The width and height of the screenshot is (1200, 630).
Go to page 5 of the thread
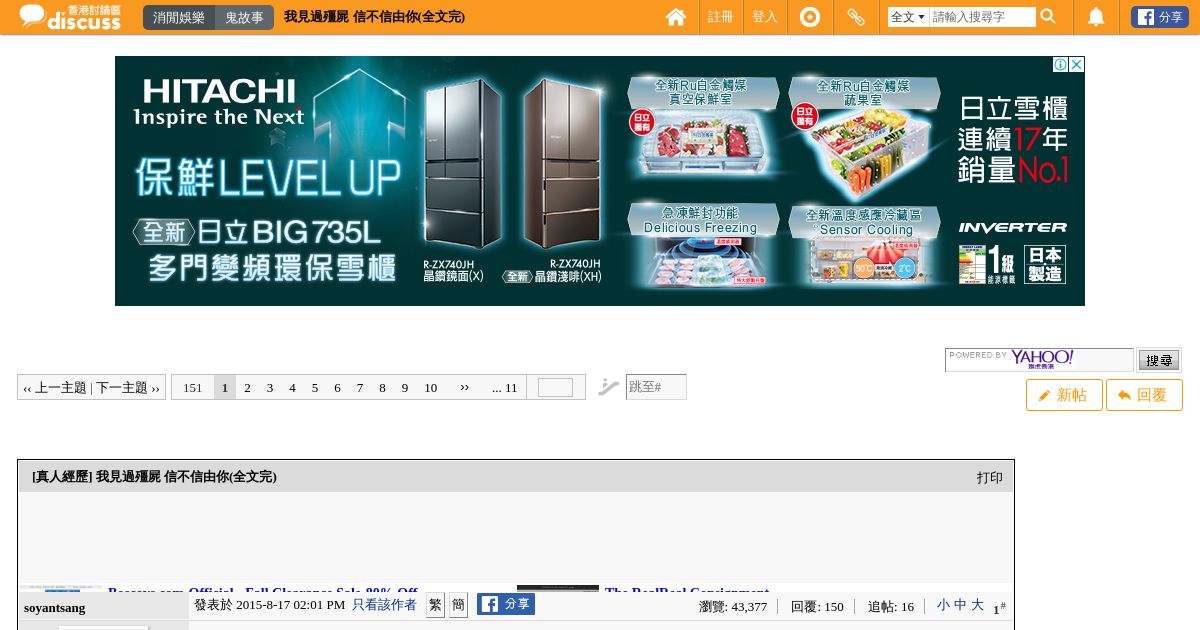coord(315,388)
